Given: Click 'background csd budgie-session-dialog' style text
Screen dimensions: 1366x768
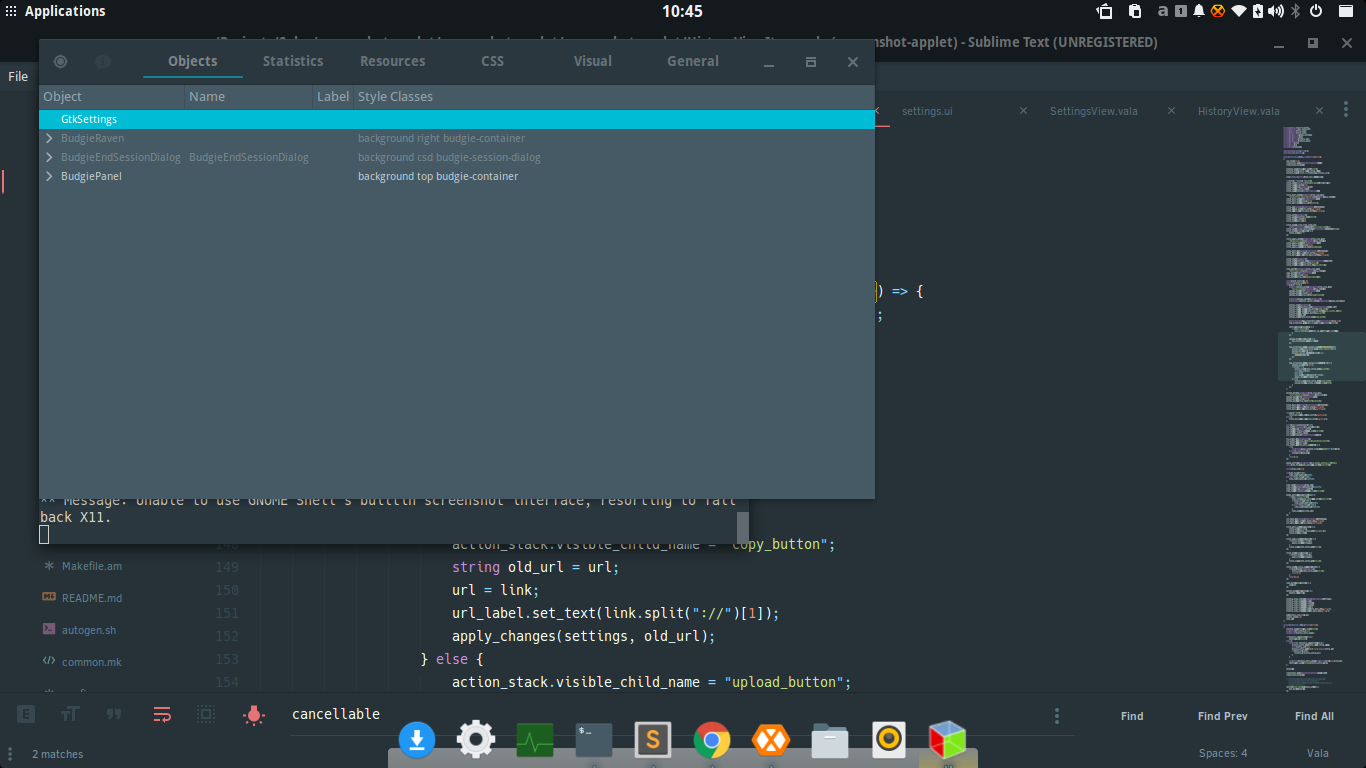Looking at the screenshot, I should tap(449, 157).
